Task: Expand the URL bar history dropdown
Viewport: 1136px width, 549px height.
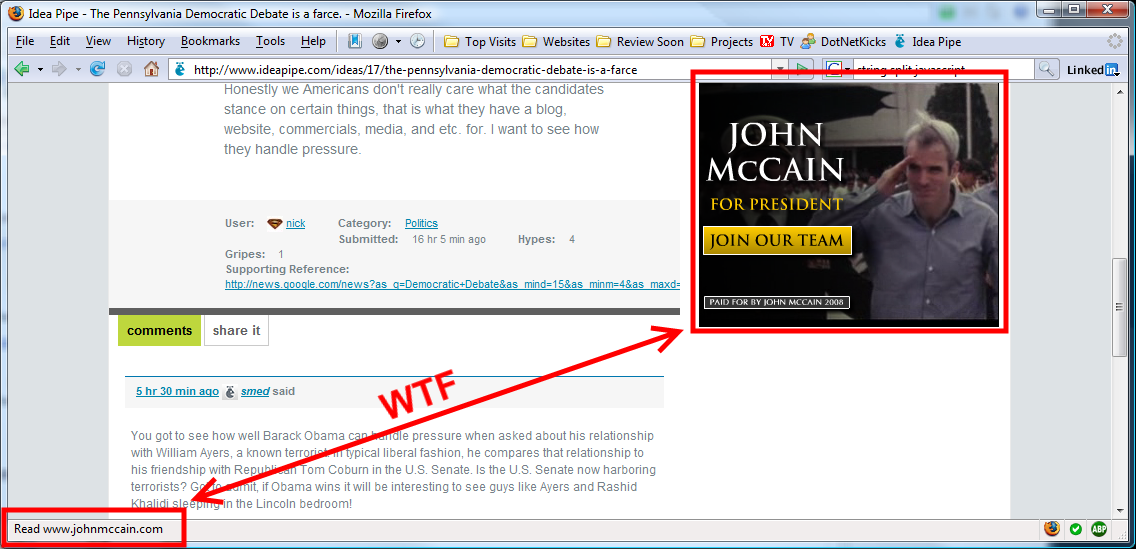Action: click(780, 69)
